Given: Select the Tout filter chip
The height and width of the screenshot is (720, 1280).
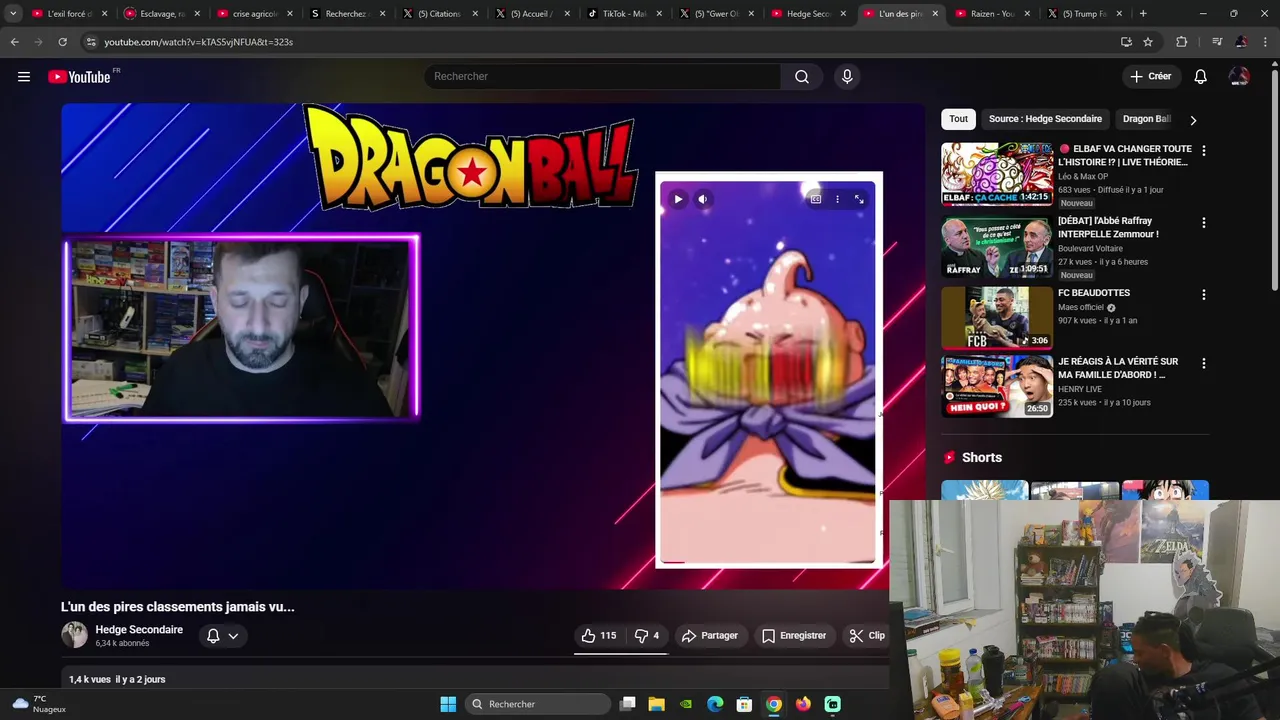Looking at the screenshot, I should pos(958,119).
